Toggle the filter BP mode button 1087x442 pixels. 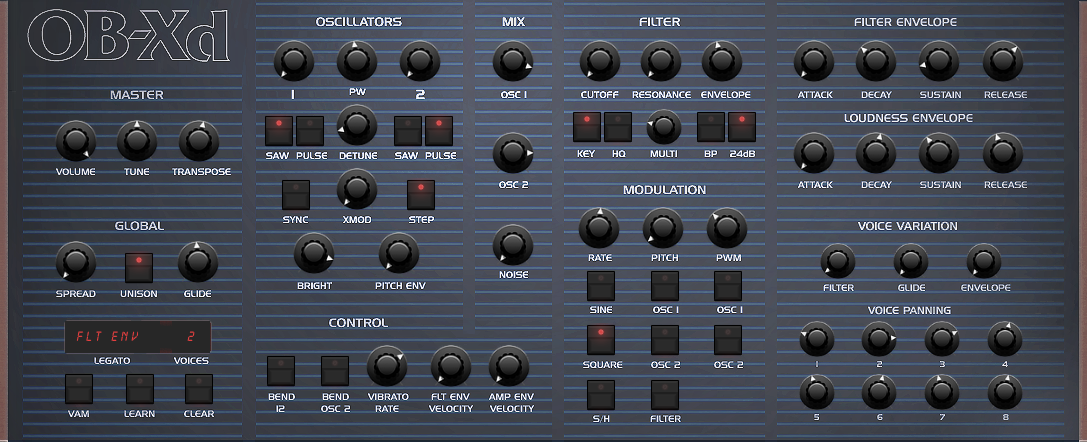coord(711,127)
